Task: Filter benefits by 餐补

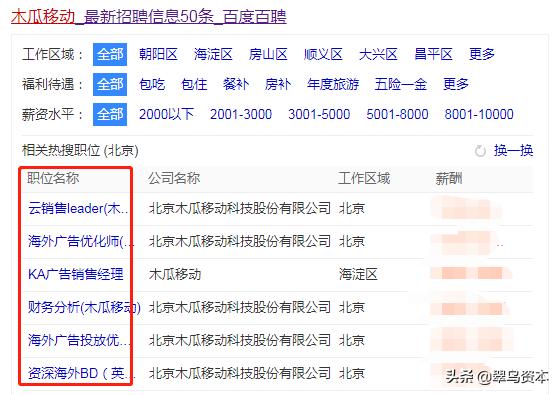Action: tap(236, 84)
